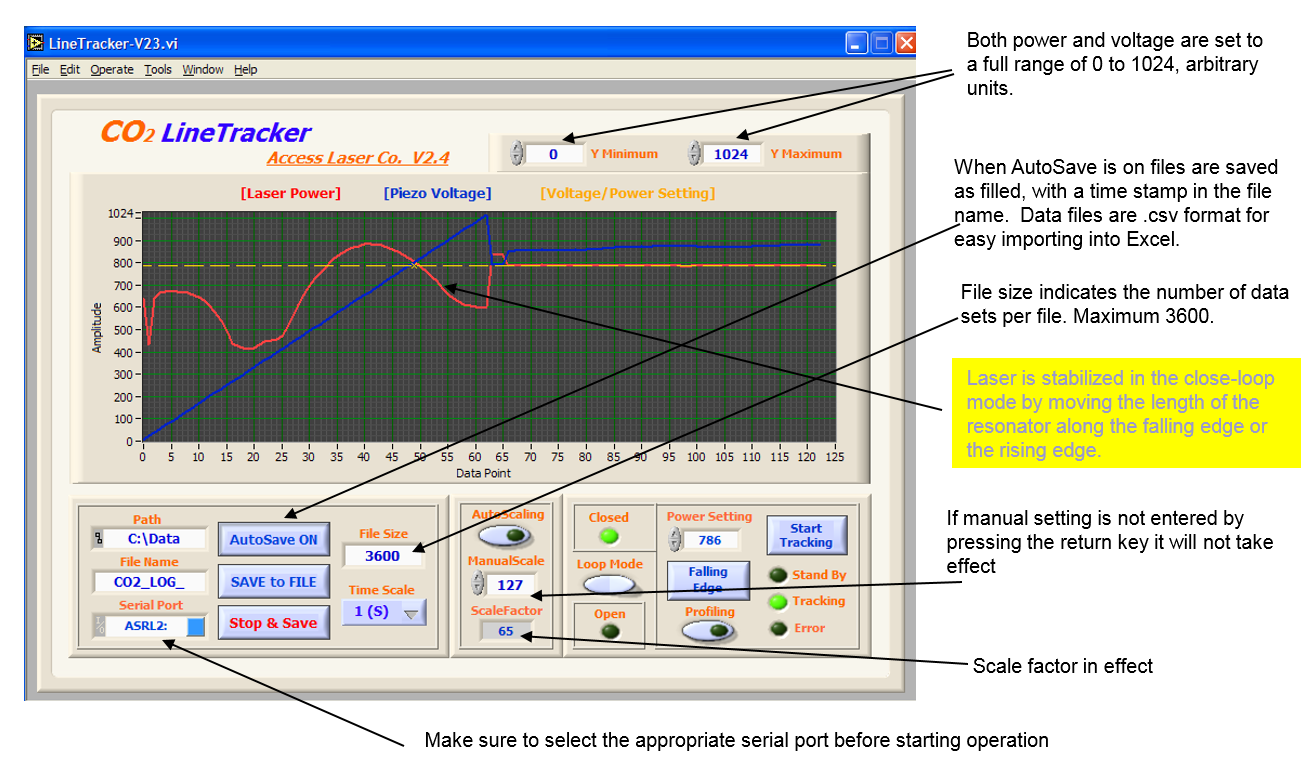Open the ASRL2 serial port selector
Image resolution: width=1301 pixels, height=781 pixels.
click(195, 628)
